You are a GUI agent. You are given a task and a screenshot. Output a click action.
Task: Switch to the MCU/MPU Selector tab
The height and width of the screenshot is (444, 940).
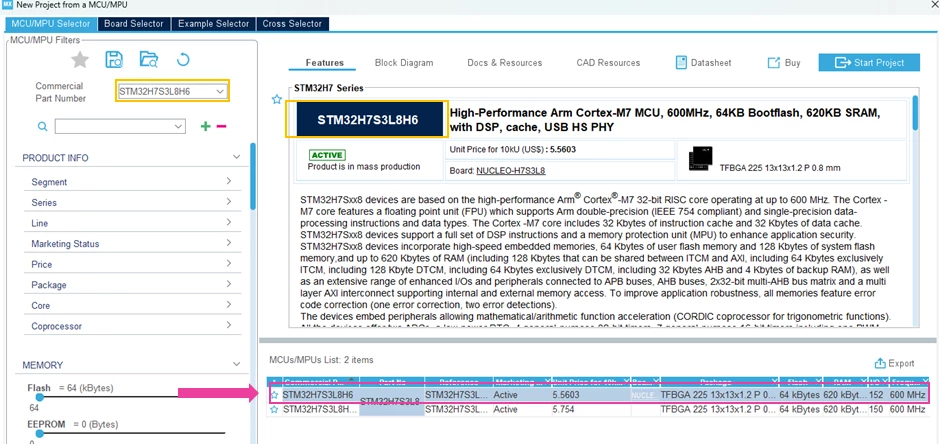click(50, 24)
